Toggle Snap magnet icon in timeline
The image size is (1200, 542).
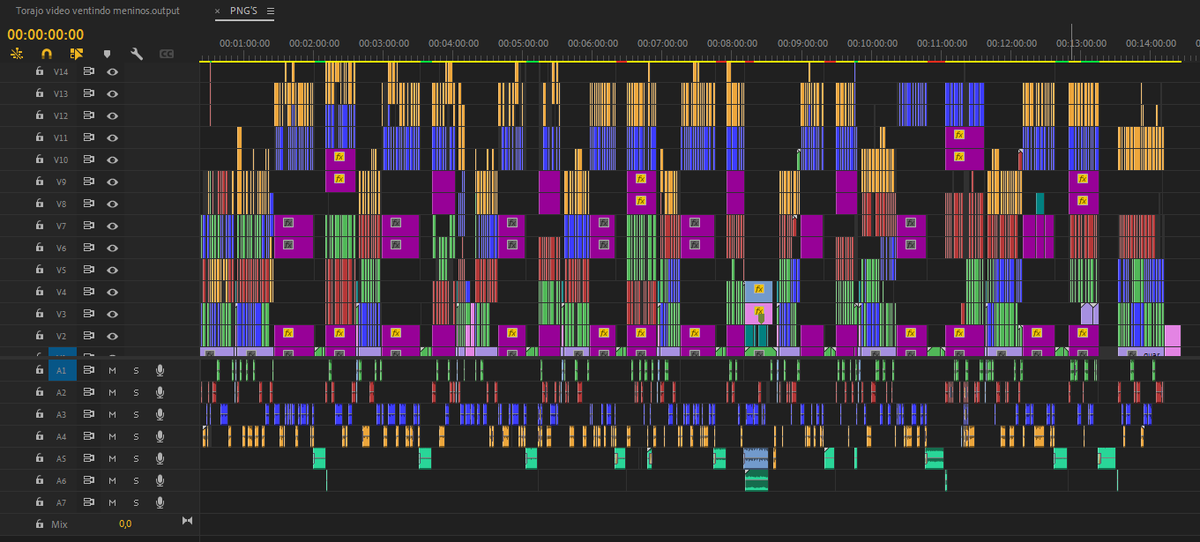[x=46, y=53]
